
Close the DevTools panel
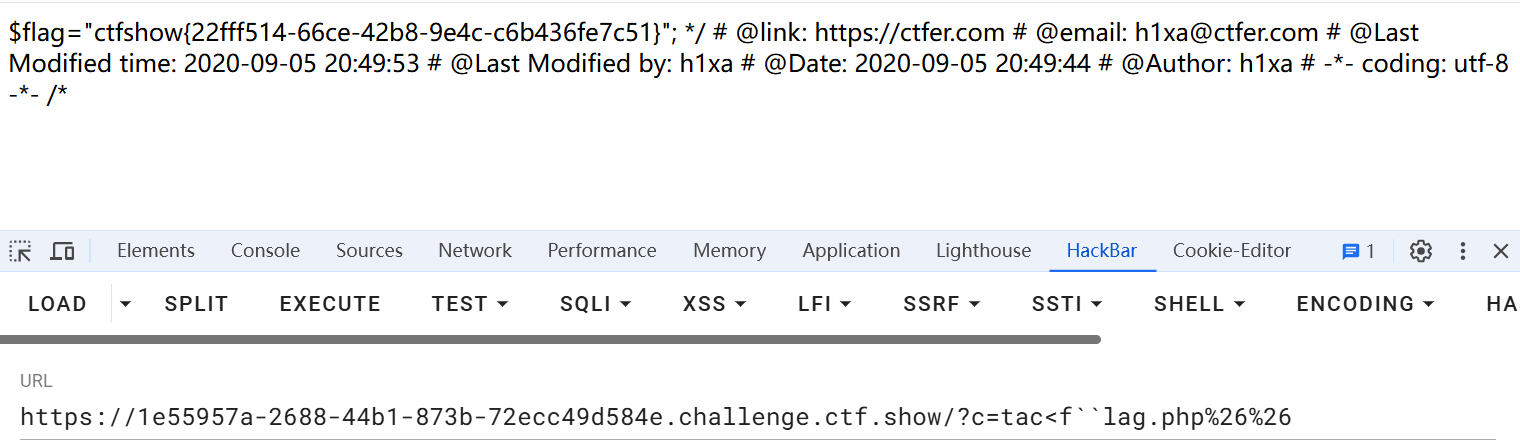pos(1501,251)
